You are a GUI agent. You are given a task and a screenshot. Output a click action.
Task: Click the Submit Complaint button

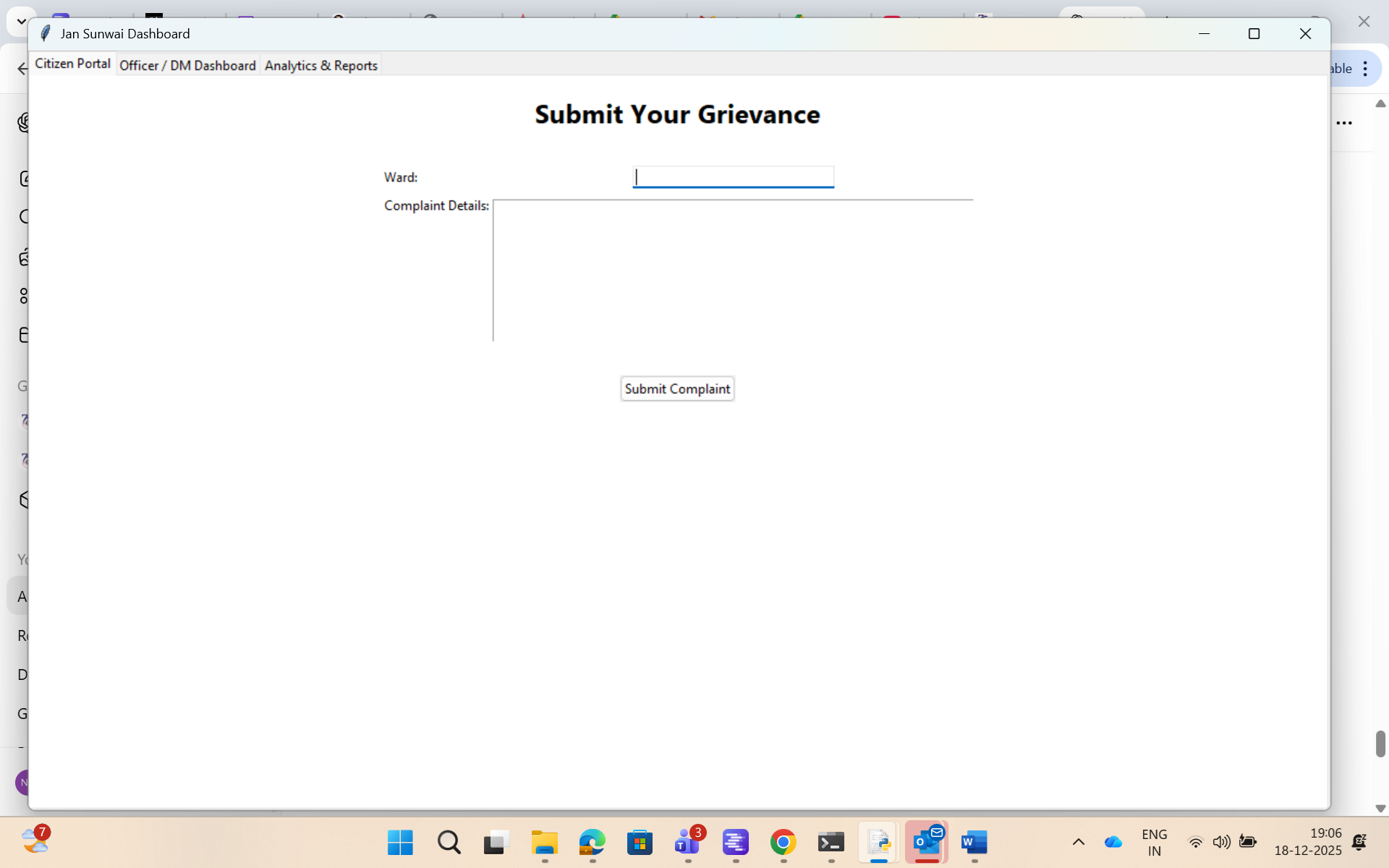pos(677,388)
